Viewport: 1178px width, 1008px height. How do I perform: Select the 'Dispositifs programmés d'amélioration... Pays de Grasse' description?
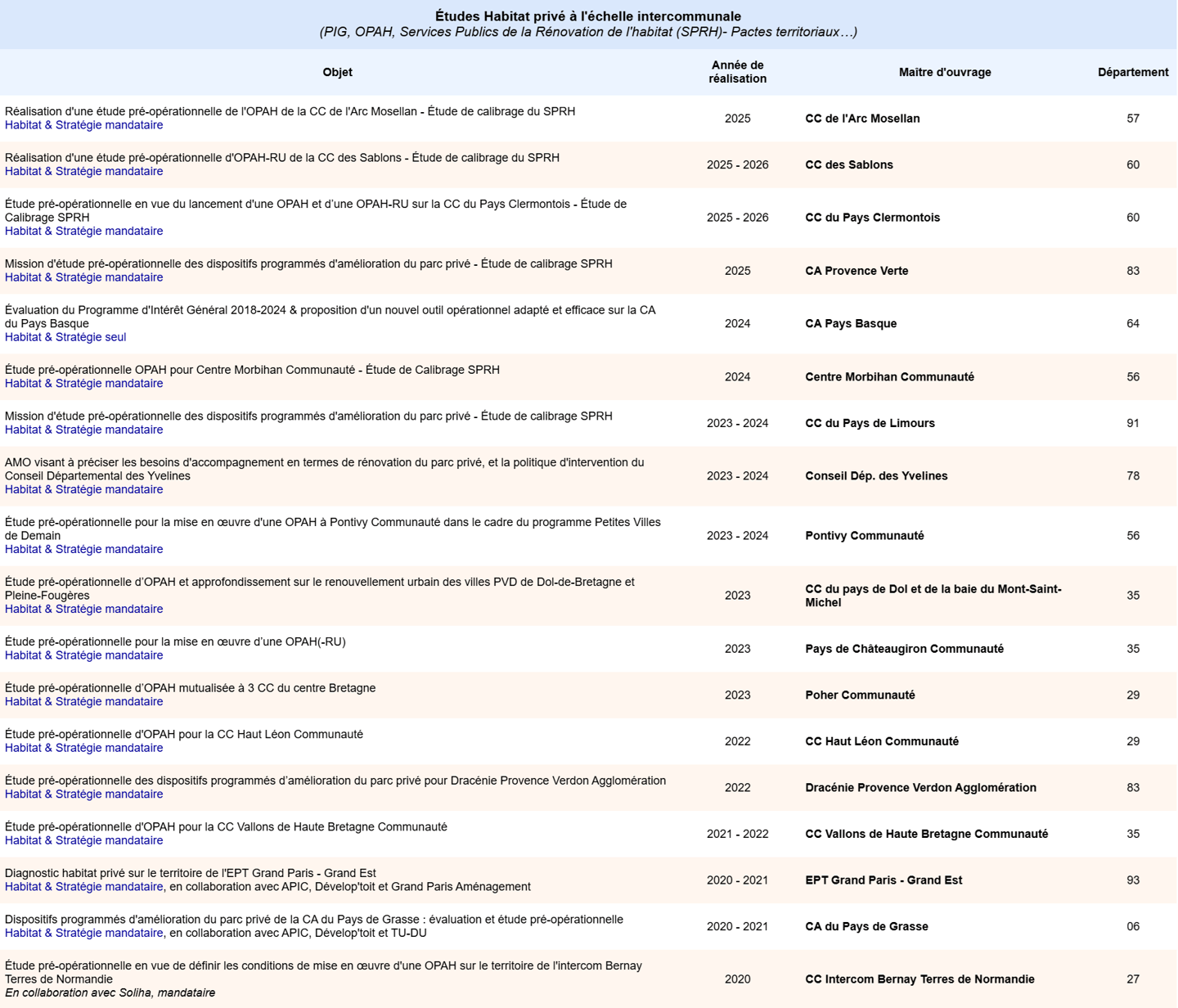pos(314,920)
